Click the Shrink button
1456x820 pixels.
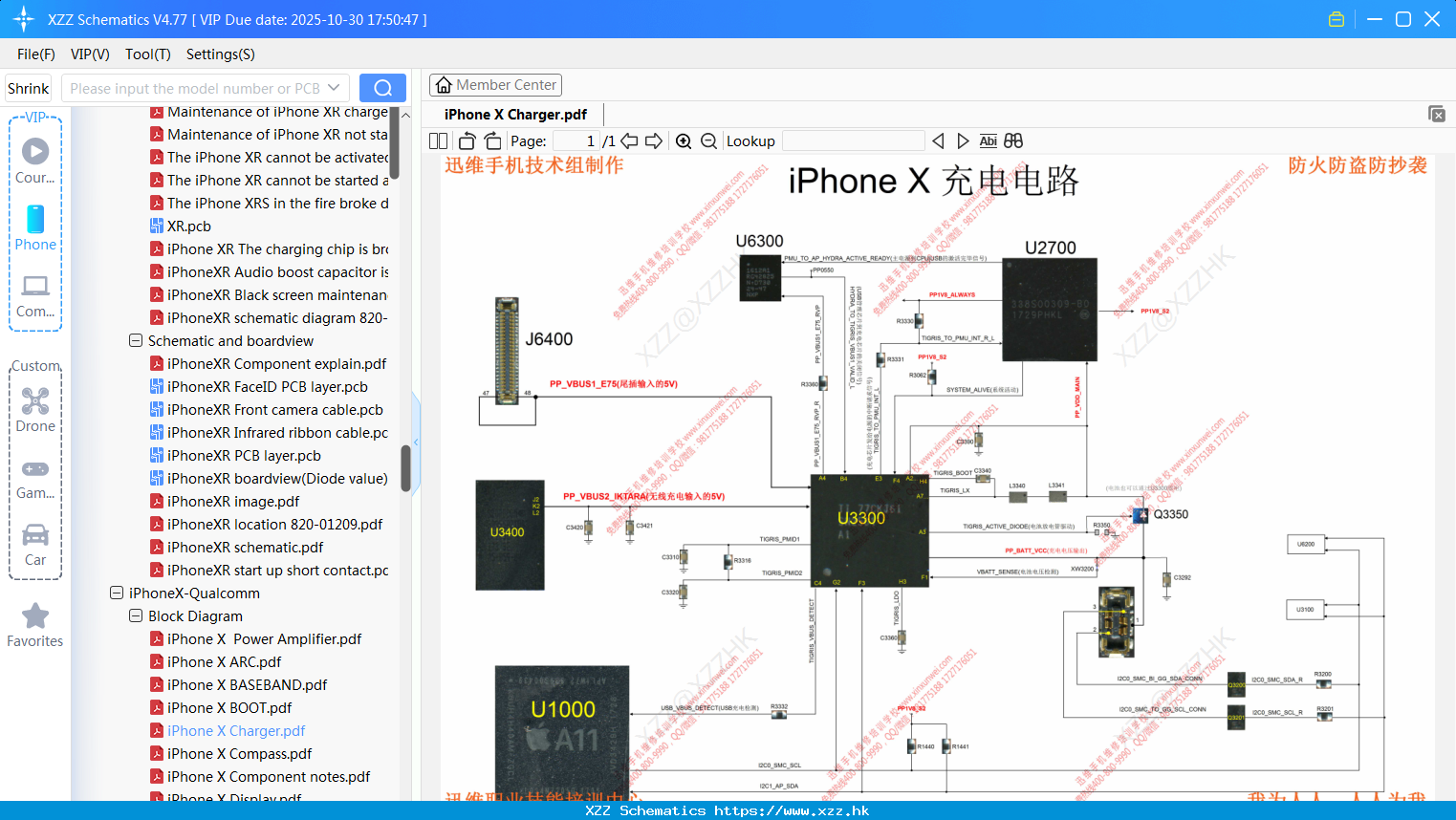28,88
